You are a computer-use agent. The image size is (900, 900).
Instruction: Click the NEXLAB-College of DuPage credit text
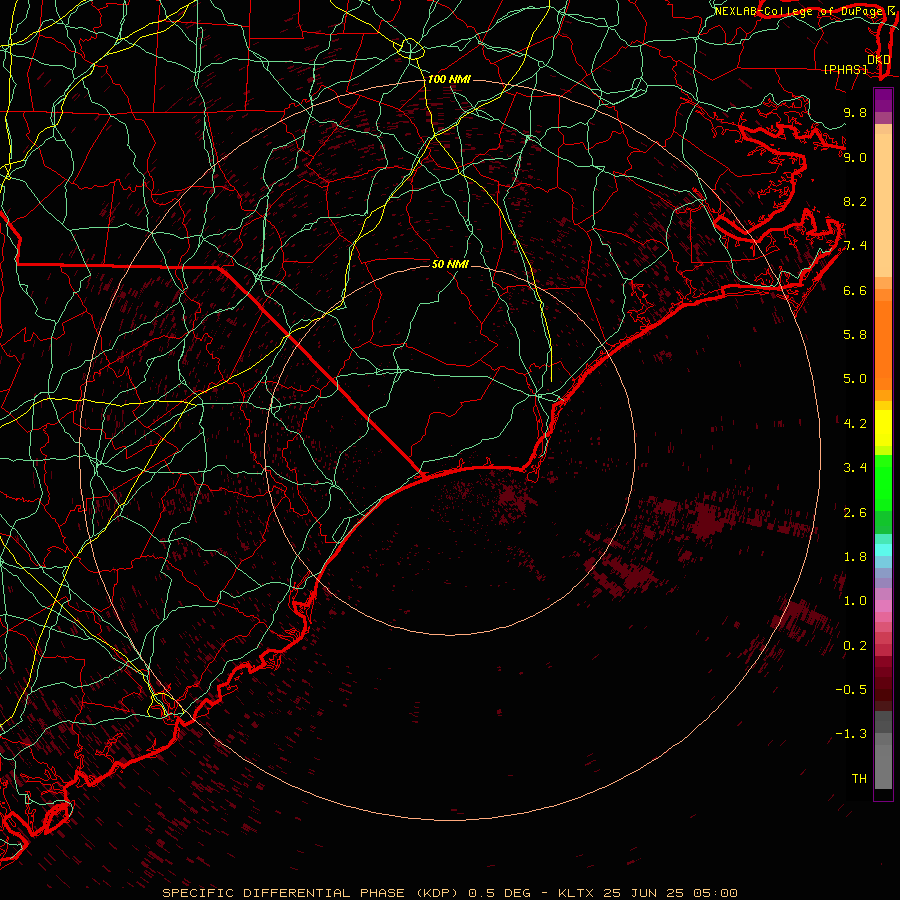pyautogui.click(x=798, y=11)
